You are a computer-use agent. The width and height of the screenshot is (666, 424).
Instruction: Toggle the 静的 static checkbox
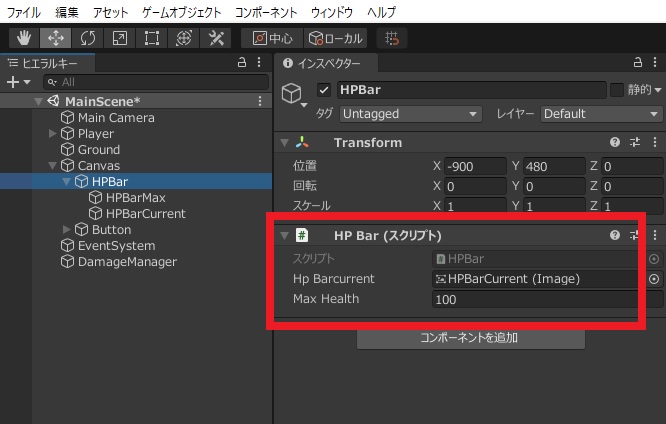tap(616, 90)
